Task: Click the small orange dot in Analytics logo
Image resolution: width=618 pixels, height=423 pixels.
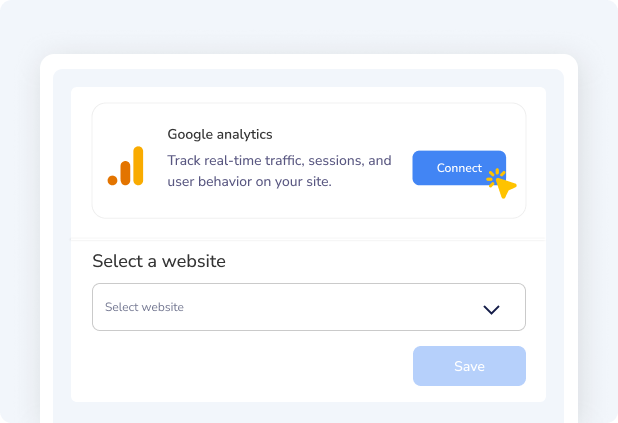Action: (113, 180)
